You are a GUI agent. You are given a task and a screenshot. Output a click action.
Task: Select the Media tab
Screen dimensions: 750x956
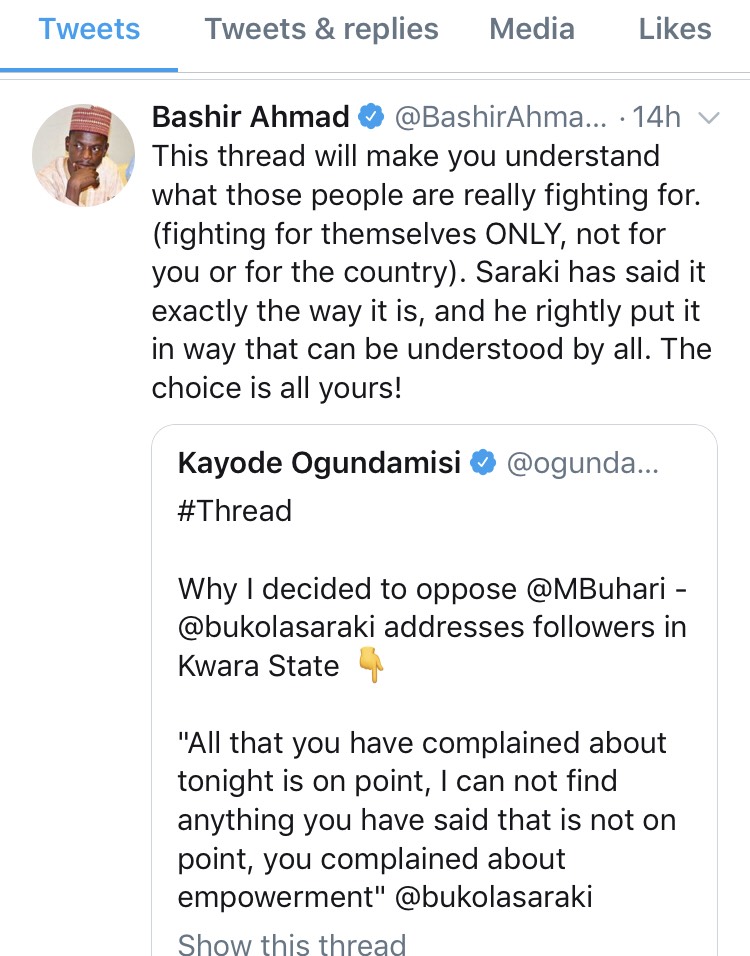[532, 30]
